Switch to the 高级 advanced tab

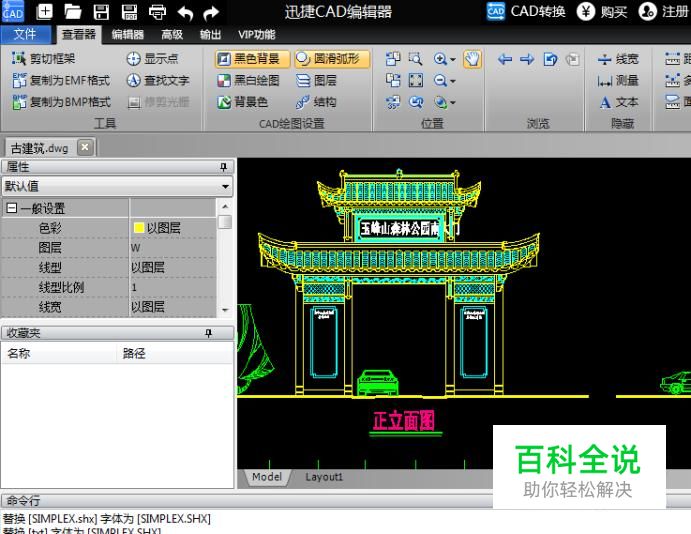172,34
